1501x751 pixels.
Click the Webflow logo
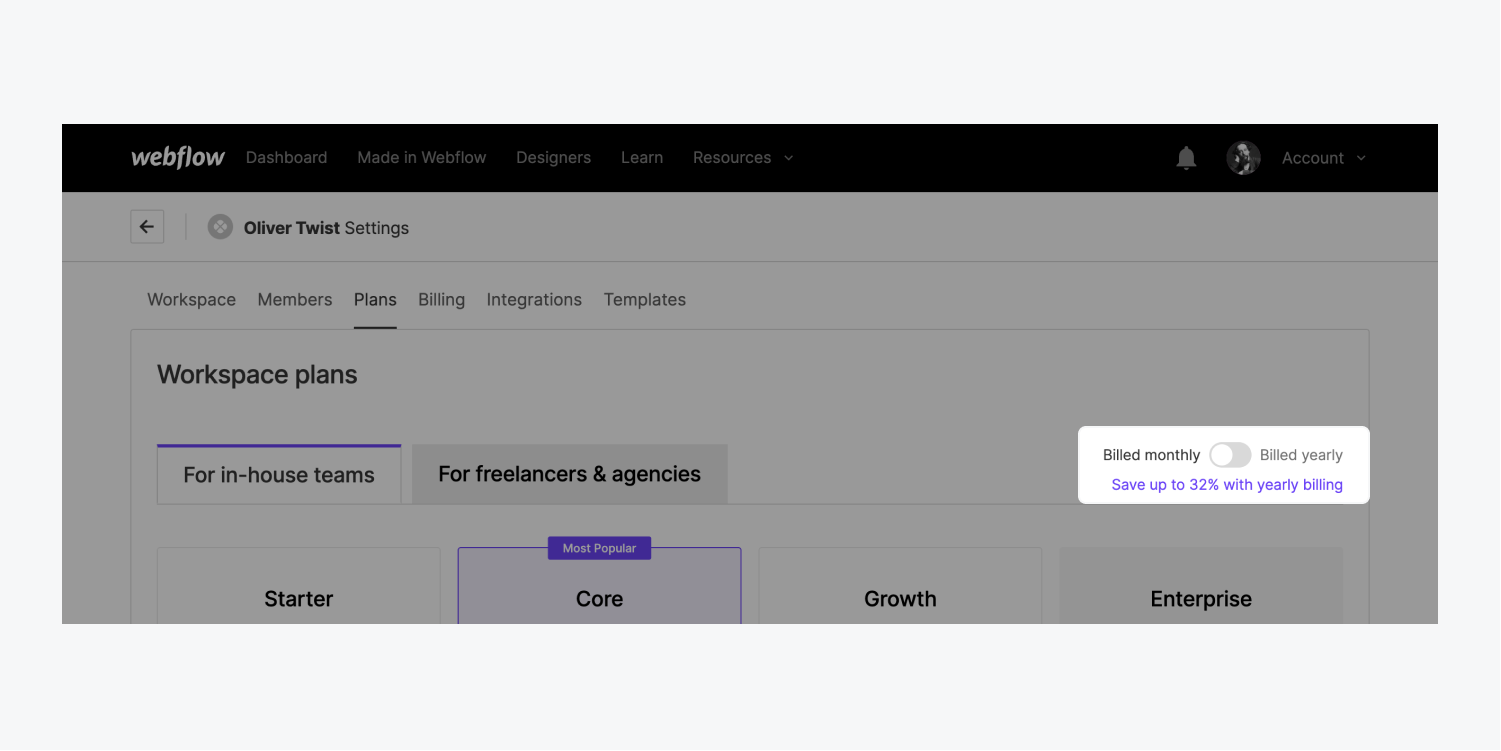[x=178, y=157]
